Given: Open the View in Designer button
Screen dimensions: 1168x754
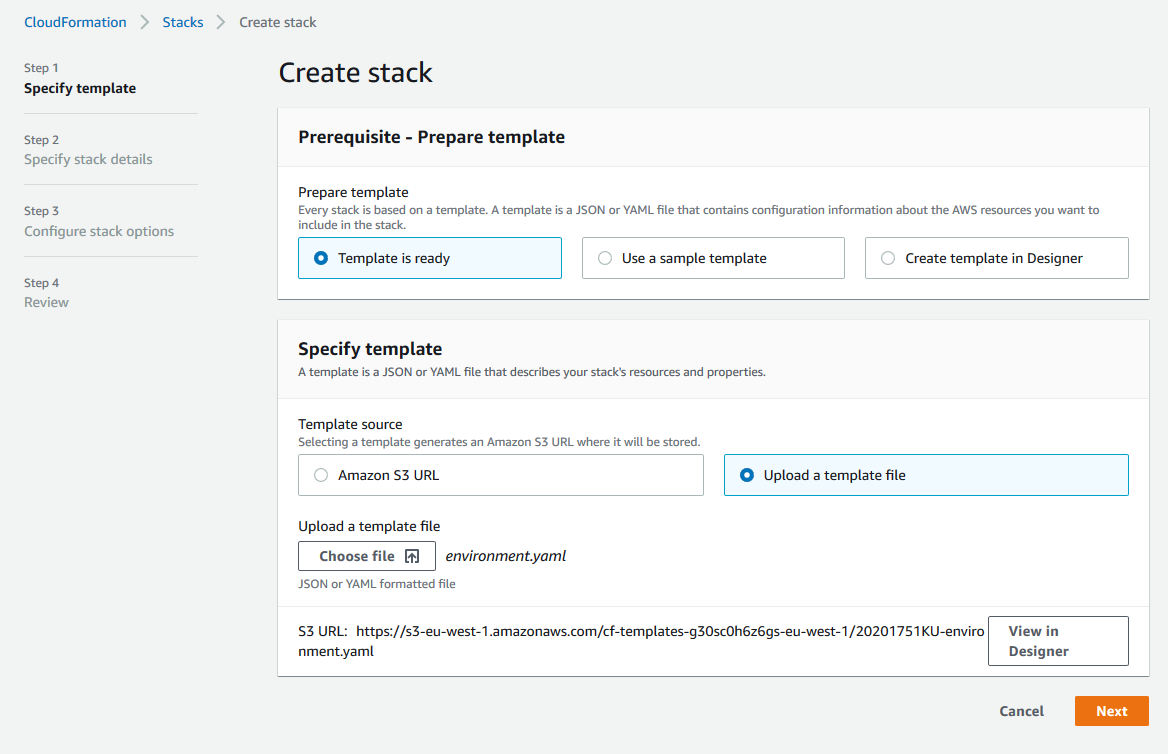Looking at the screenshot, I should 1058,641.
